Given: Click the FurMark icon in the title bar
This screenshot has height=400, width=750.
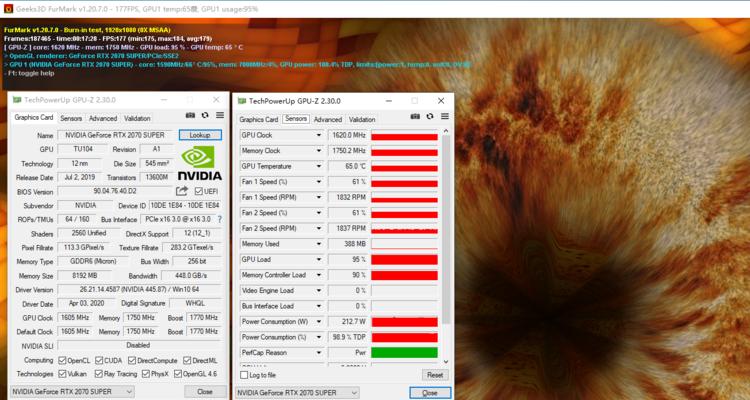Looking at the screenshot, I should 8,9.
